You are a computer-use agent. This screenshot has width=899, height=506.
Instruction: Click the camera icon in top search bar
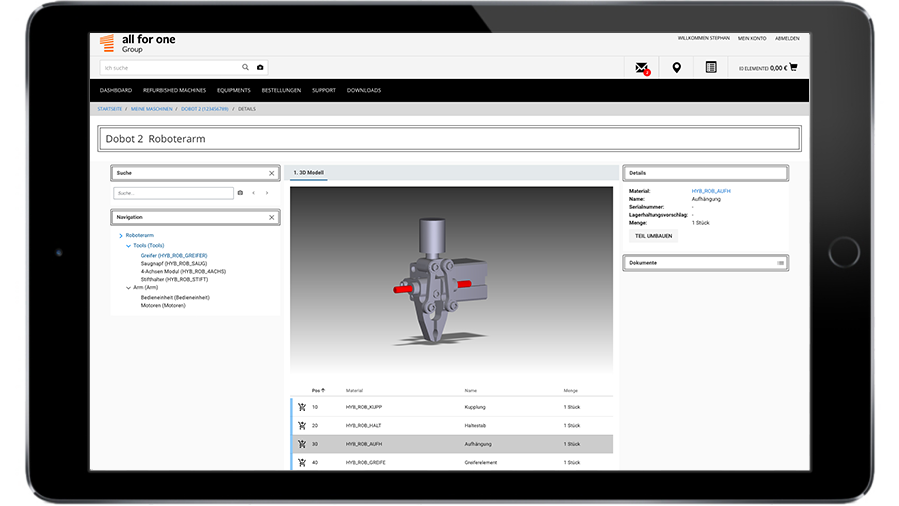click(x=260, y=68)
